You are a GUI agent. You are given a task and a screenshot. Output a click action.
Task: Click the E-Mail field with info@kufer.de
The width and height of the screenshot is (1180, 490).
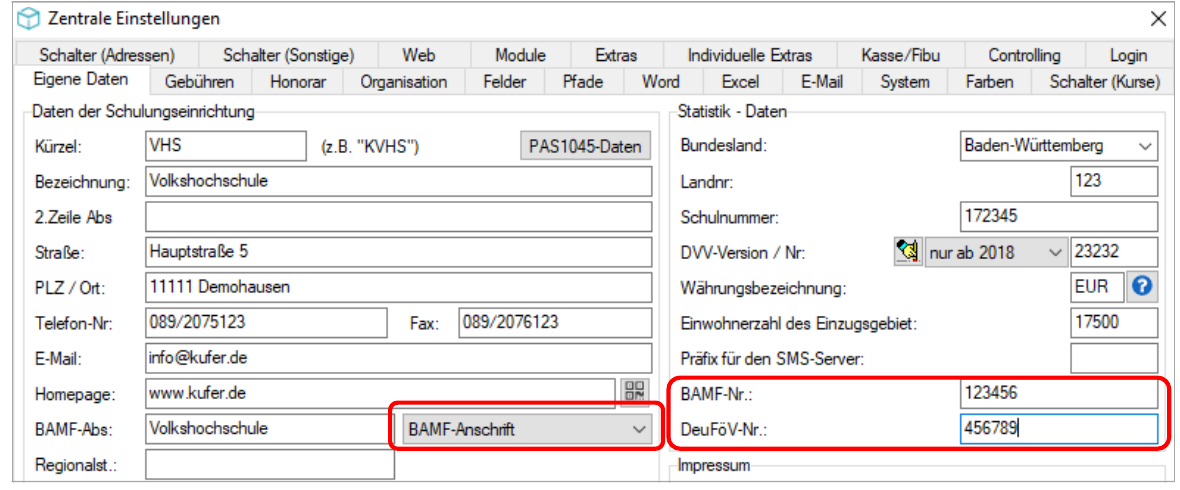tap(398, 358)
